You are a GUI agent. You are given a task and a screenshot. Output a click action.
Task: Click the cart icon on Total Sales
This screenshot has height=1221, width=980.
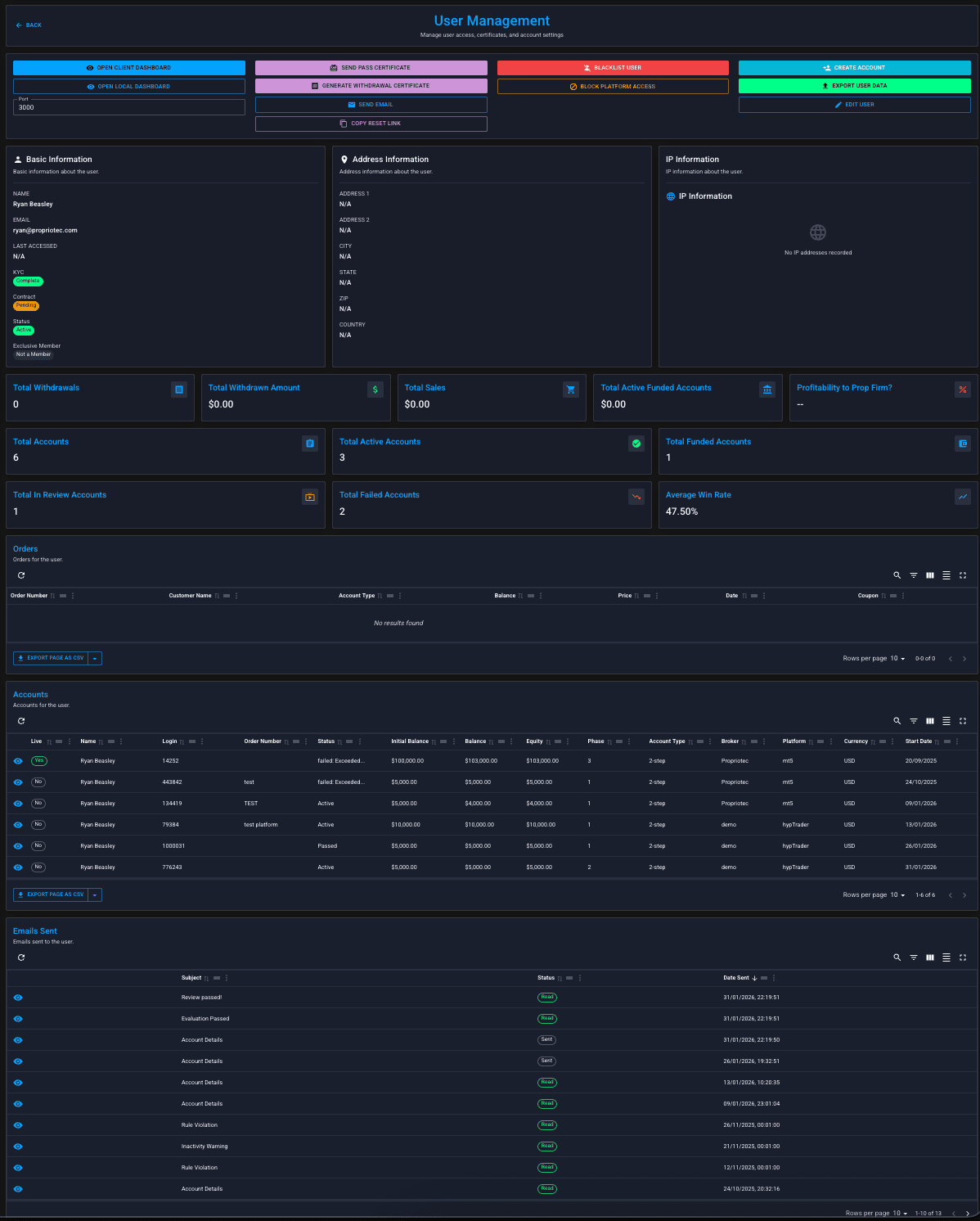point(571,390)
